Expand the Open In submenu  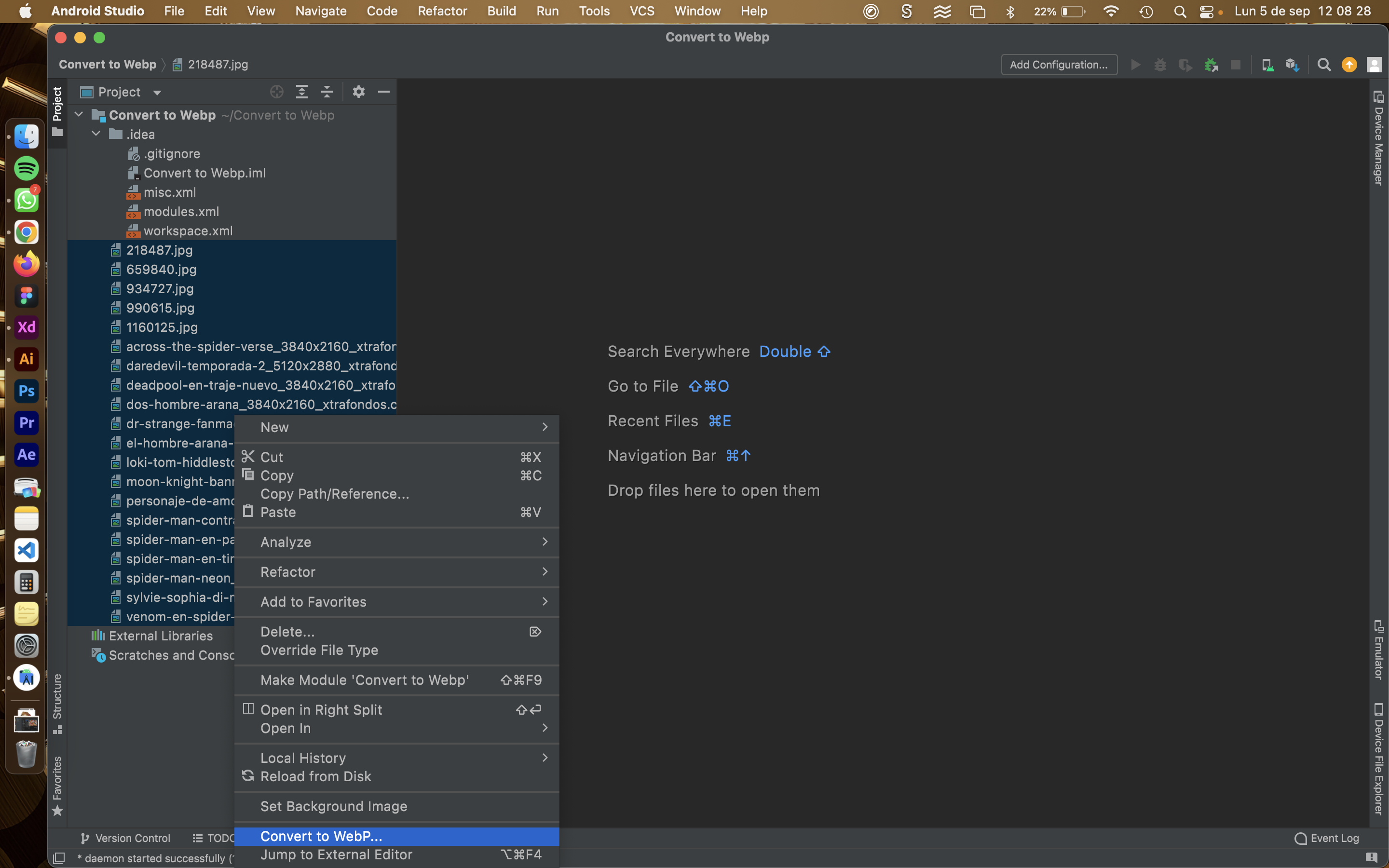(396, 728)
